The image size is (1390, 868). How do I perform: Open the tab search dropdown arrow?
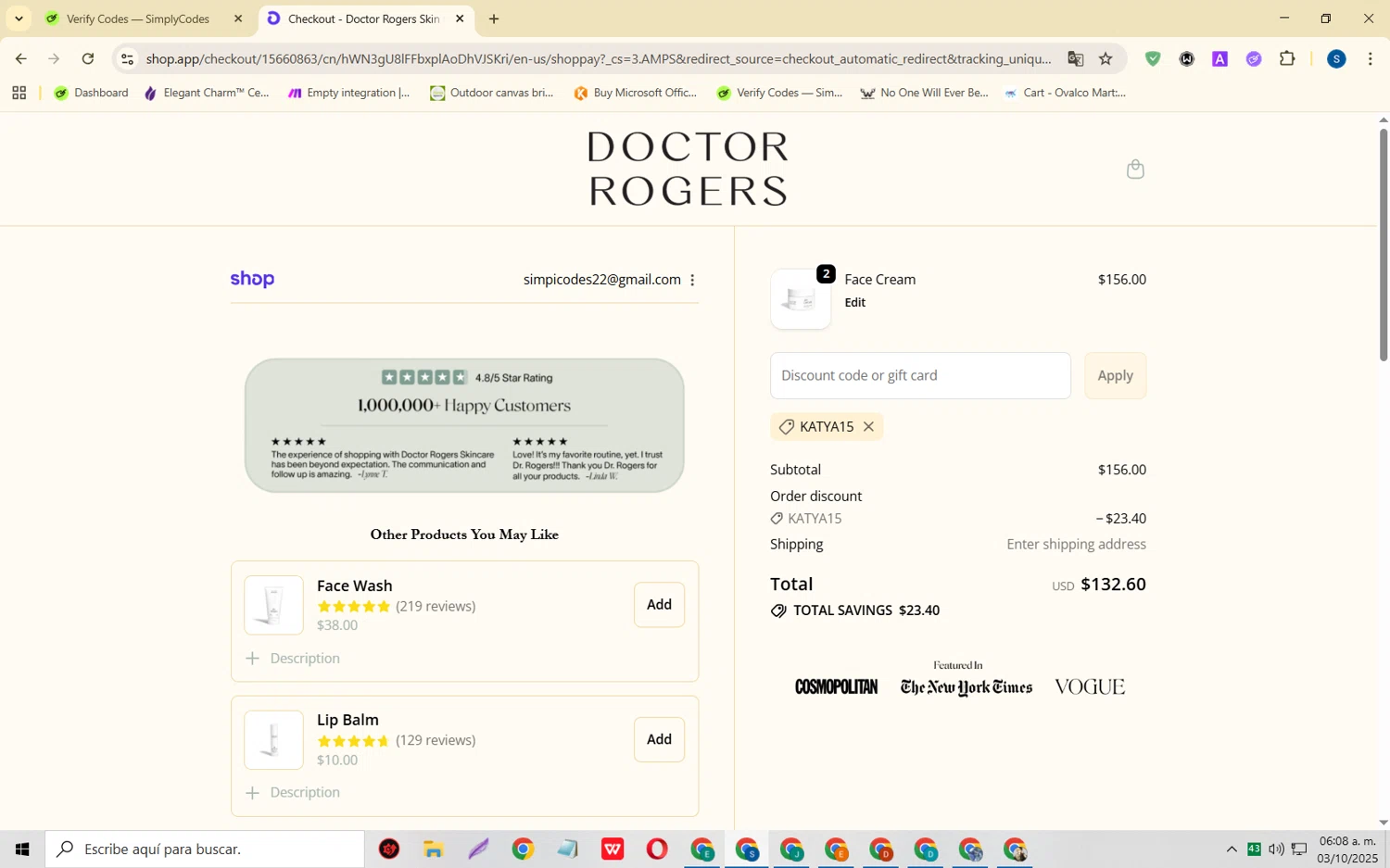(19, 19)
